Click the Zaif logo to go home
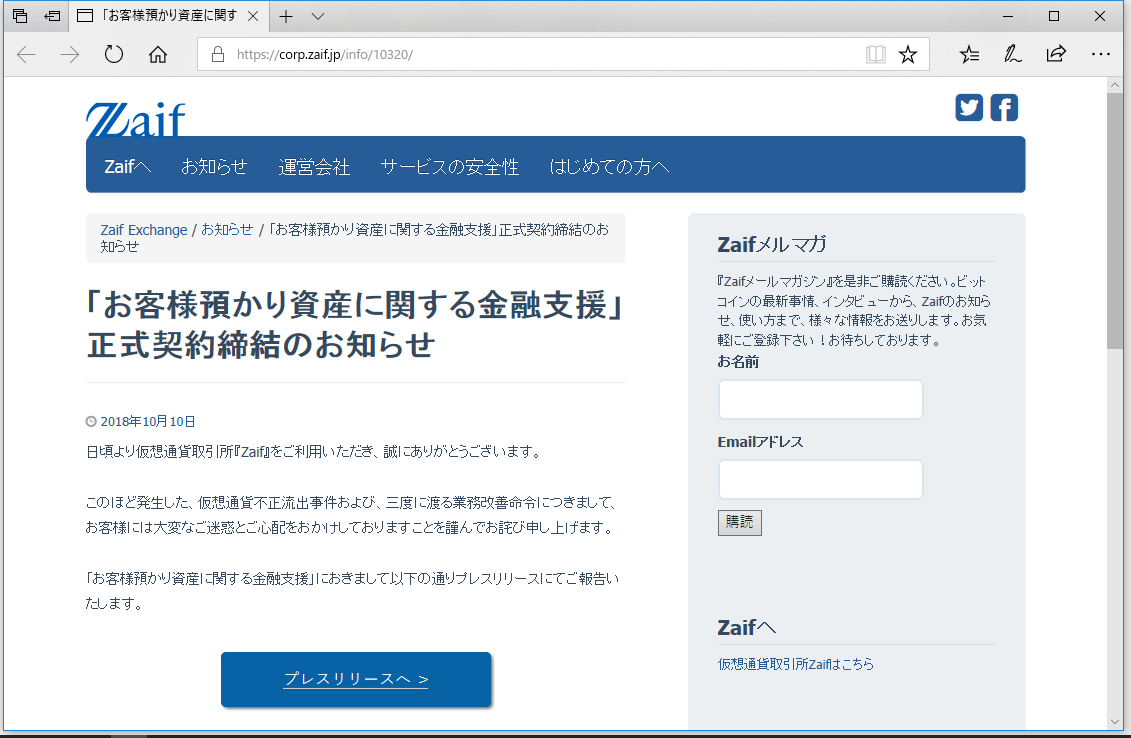The width and height of the screenshot is (1131, 738). coord(134,117)
